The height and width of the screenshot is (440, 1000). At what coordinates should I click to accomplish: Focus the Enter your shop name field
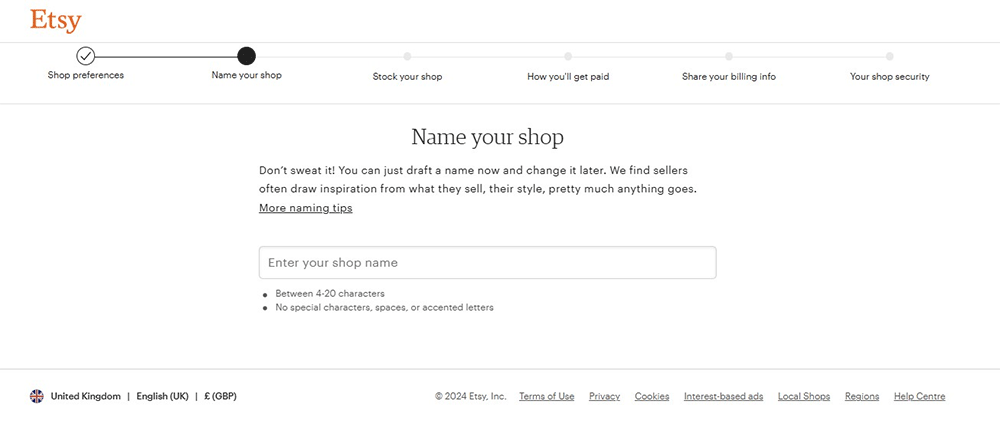(x=487, y=263)
